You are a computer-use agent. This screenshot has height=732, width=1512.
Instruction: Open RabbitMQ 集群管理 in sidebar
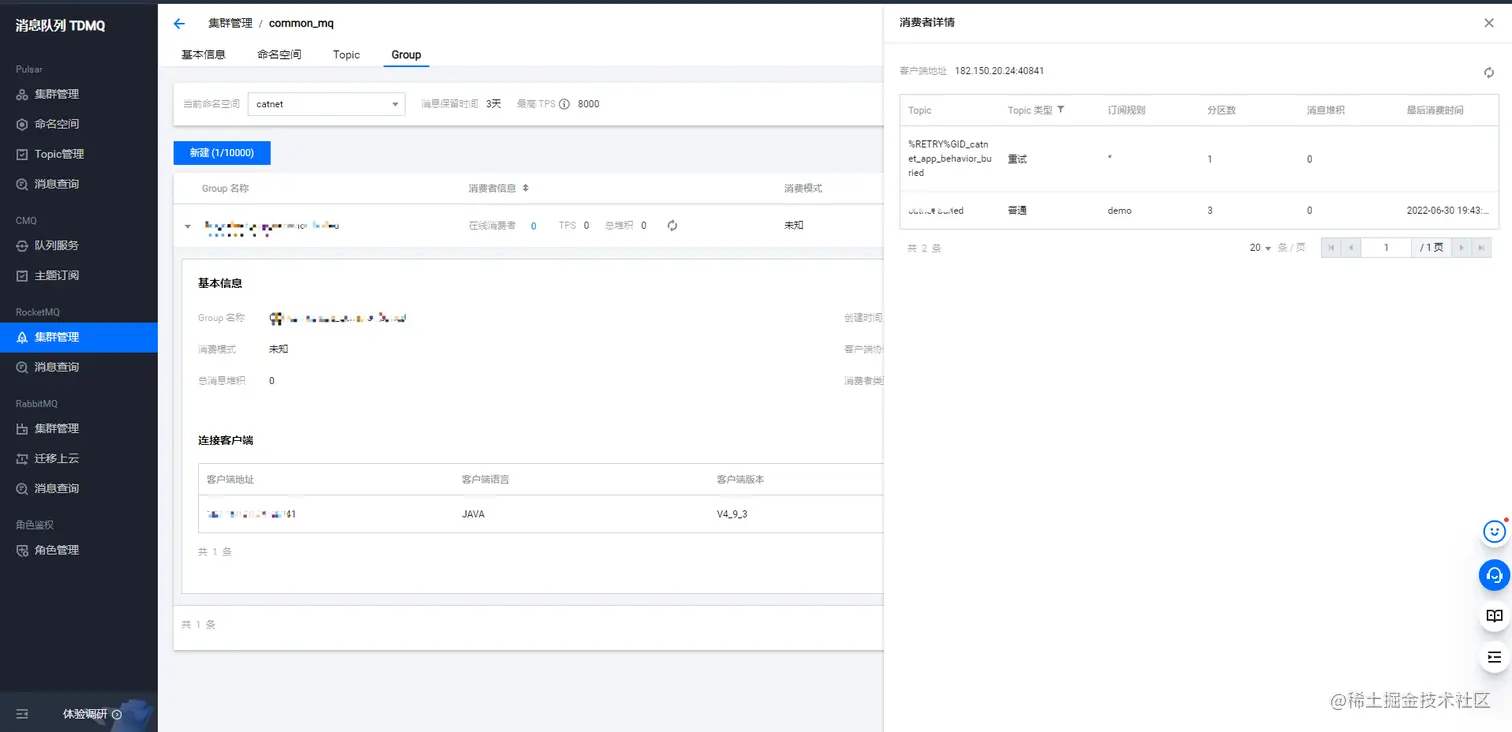(56, 428)
